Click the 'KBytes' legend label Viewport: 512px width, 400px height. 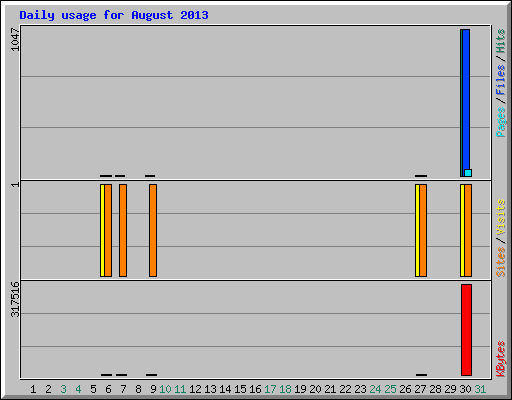coord(501,359)
